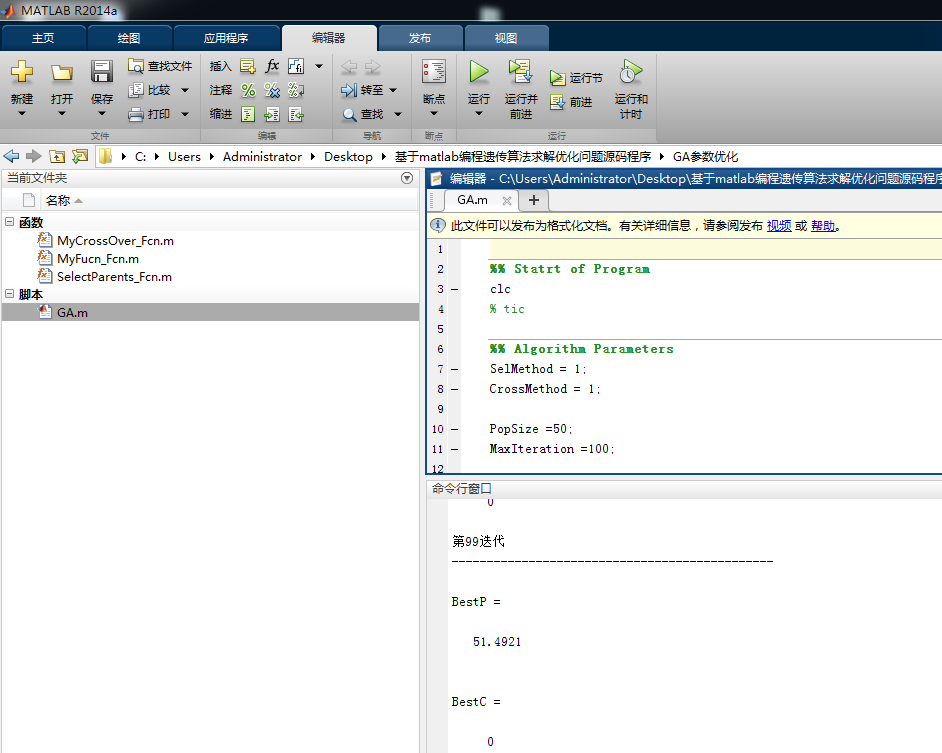
Task: Click the comment (%) icon
Action: 248,90
